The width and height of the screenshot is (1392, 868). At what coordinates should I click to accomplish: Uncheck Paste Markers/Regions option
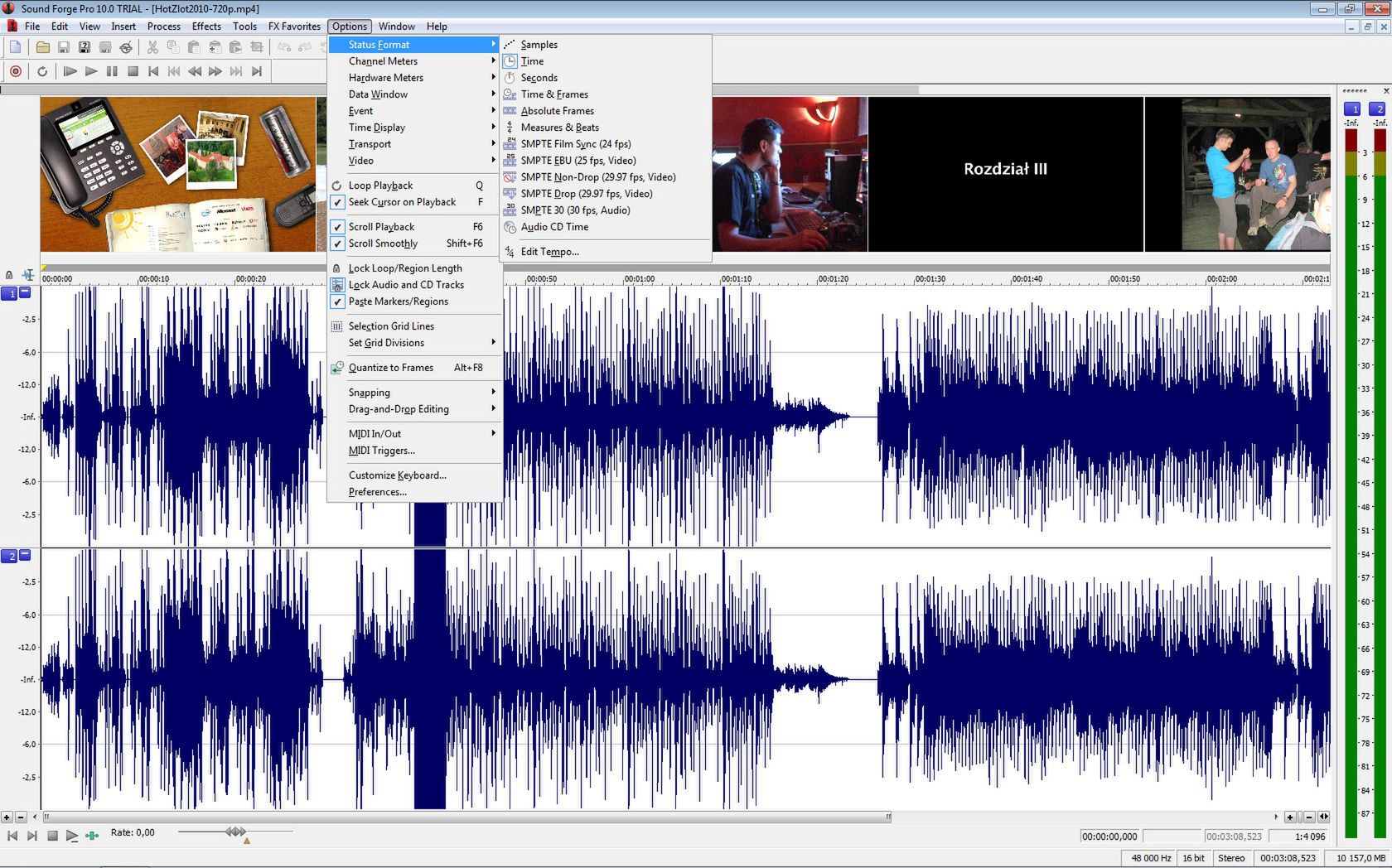pyautogui.click(x=415, y=301)
